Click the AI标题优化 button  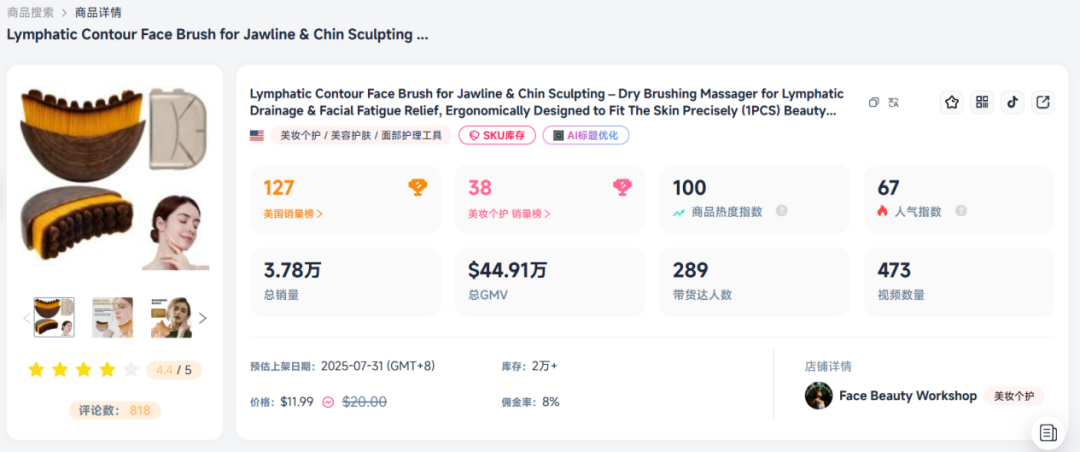(x=586, y=135)
